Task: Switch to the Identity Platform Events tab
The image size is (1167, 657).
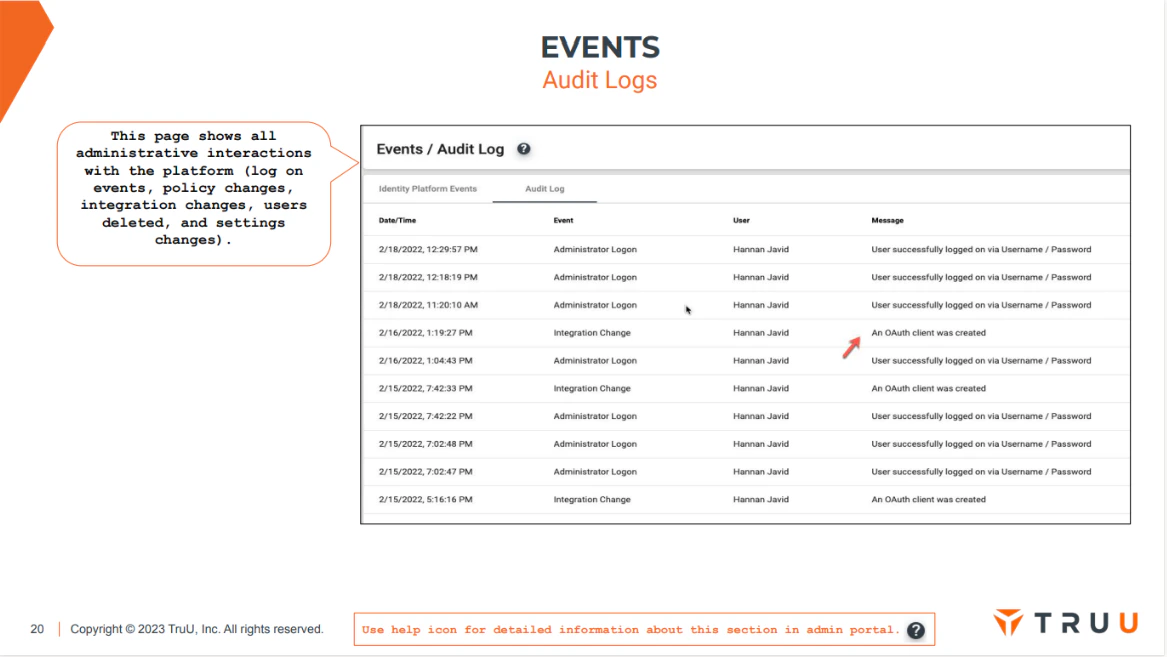Action: [x=428, y=189]
